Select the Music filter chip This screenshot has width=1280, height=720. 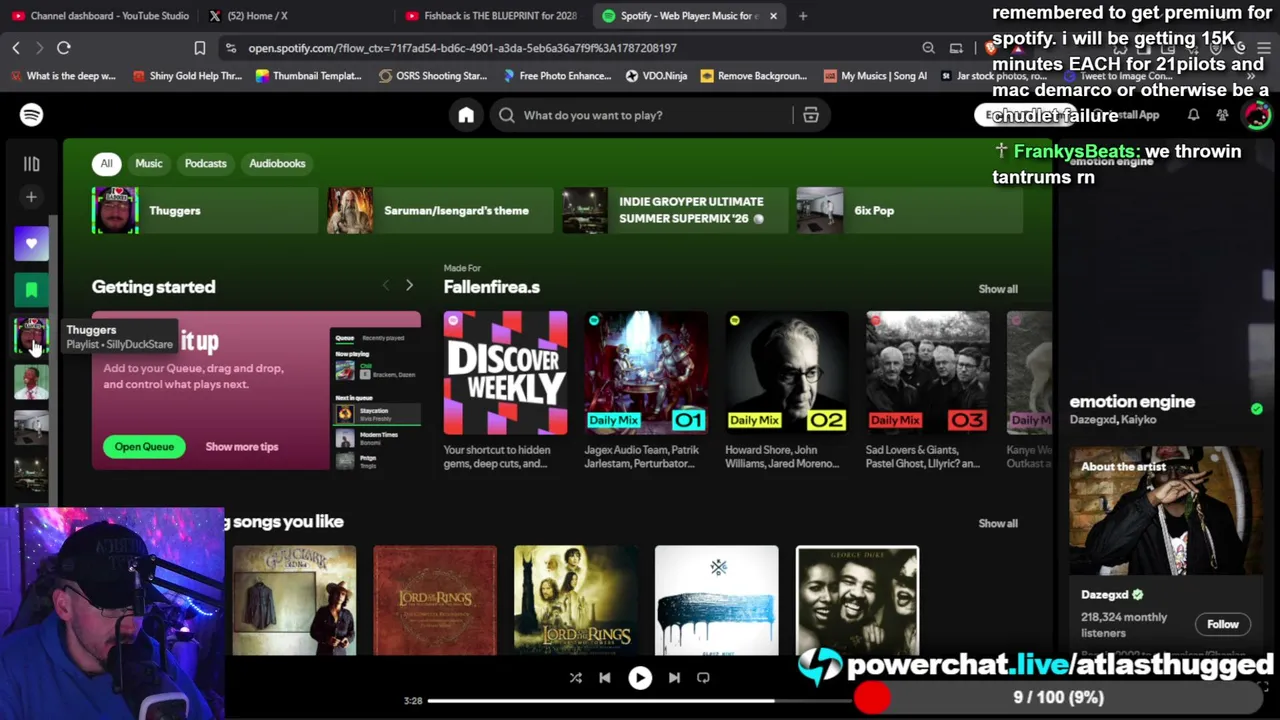pos(149,163)
